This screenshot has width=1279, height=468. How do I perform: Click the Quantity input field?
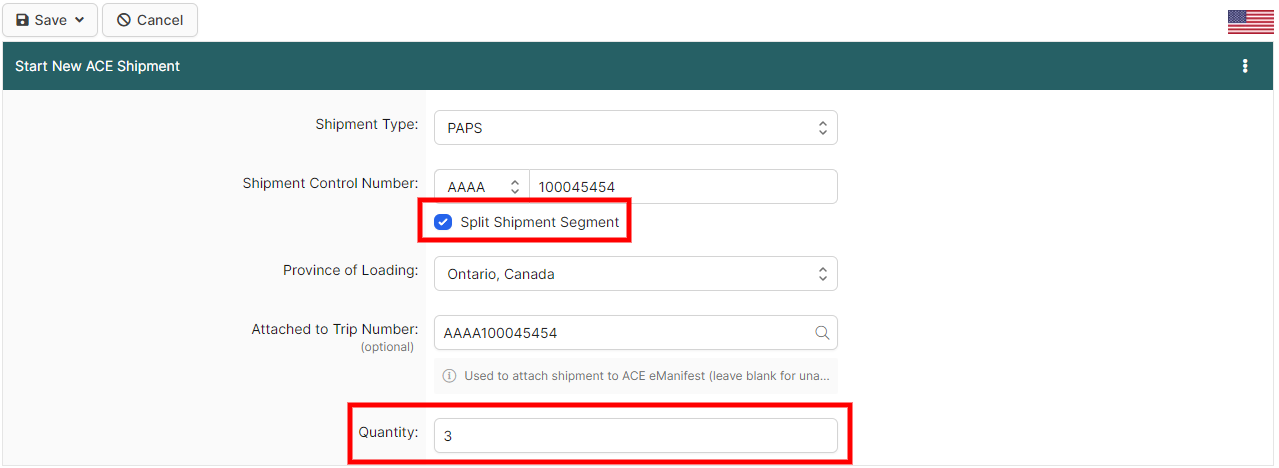[x=635, y=436]
